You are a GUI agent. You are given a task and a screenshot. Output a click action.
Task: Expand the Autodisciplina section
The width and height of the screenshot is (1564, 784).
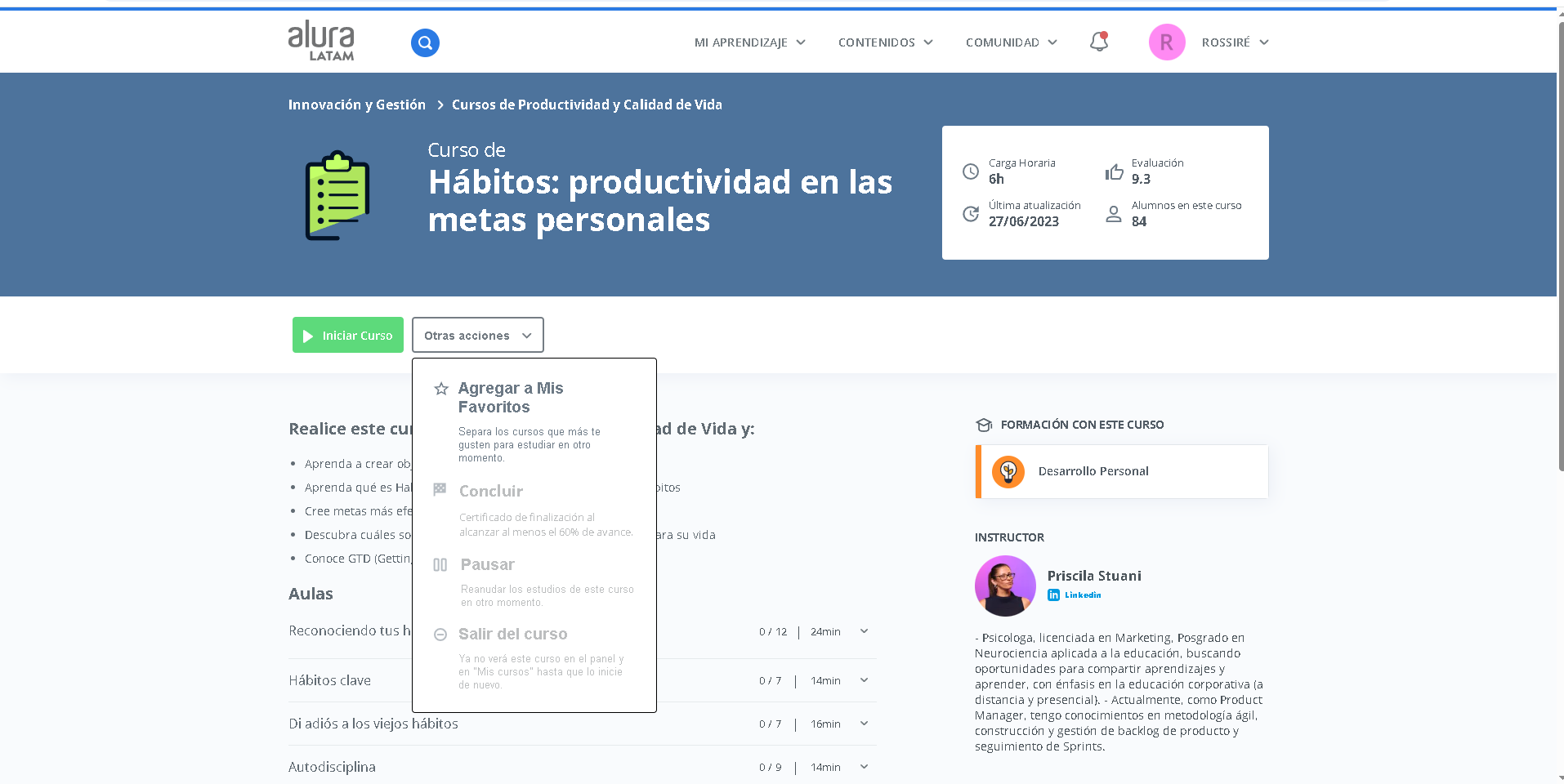coord(863,767)
